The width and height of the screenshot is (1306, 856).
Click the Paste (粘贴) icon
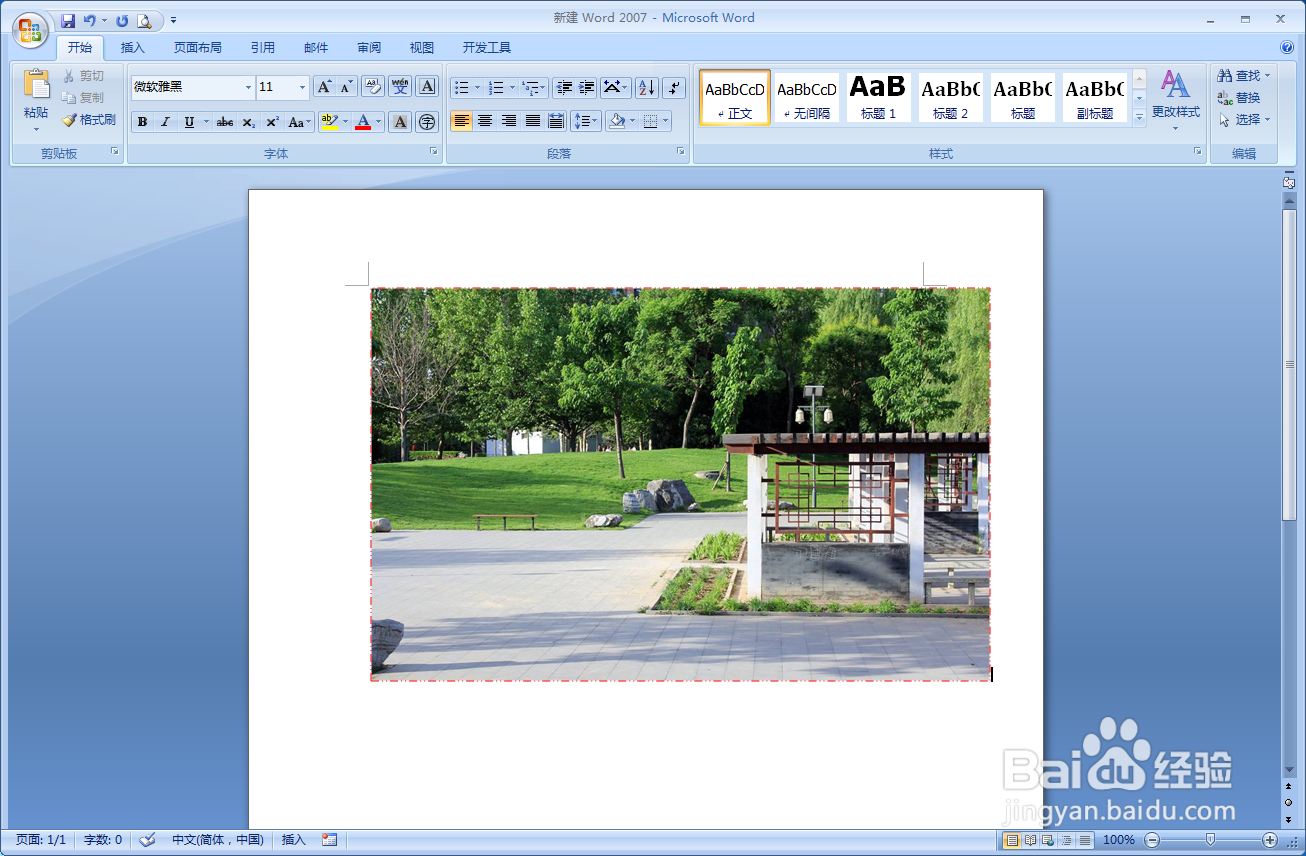pos(36,83)
